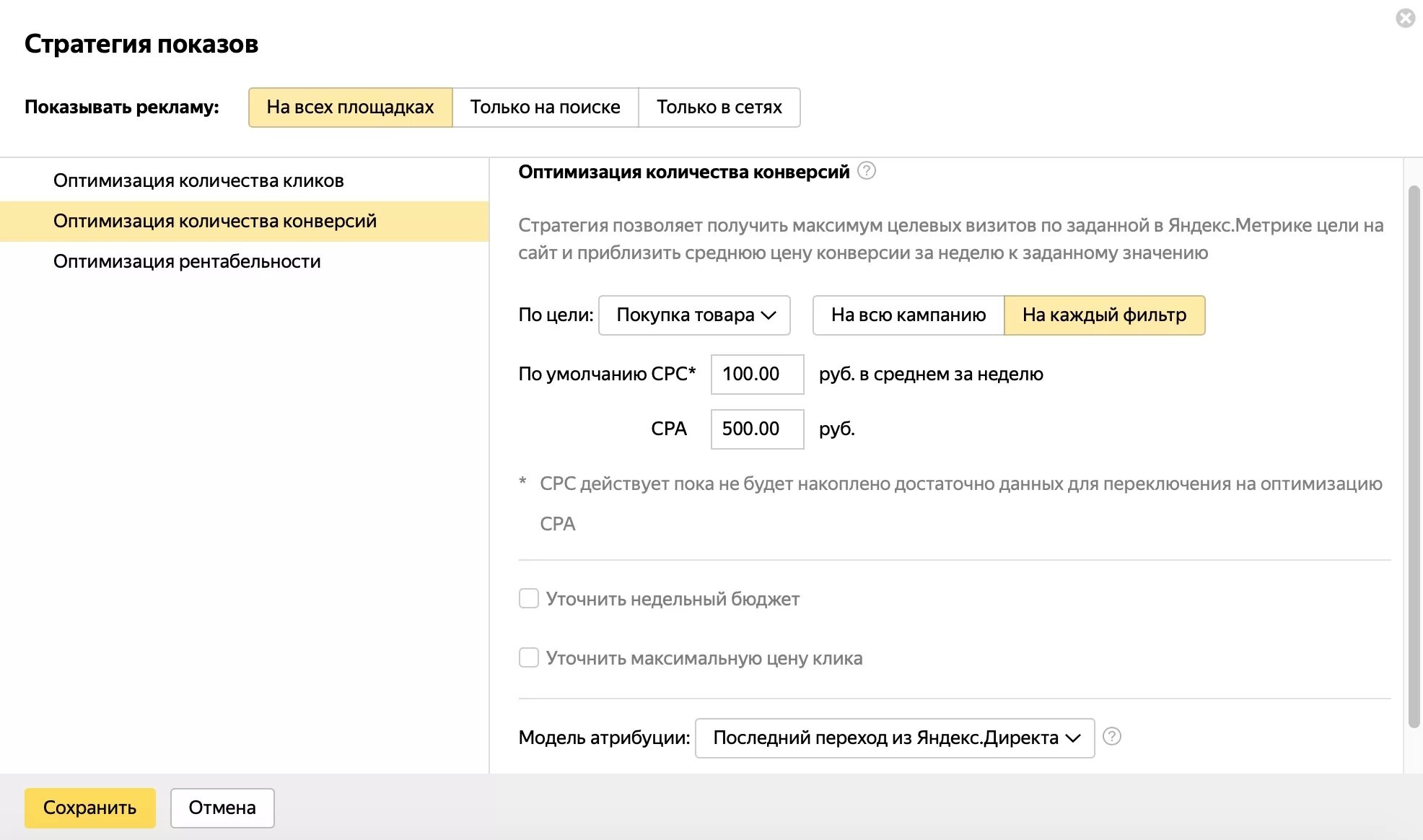
Task: Select 'На каждый фильтр' toggle option
Action: (x=1104, y=315)
